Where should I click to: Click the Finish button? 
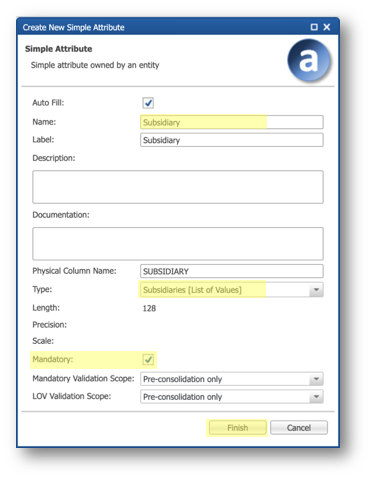click(x=237, y=428)
